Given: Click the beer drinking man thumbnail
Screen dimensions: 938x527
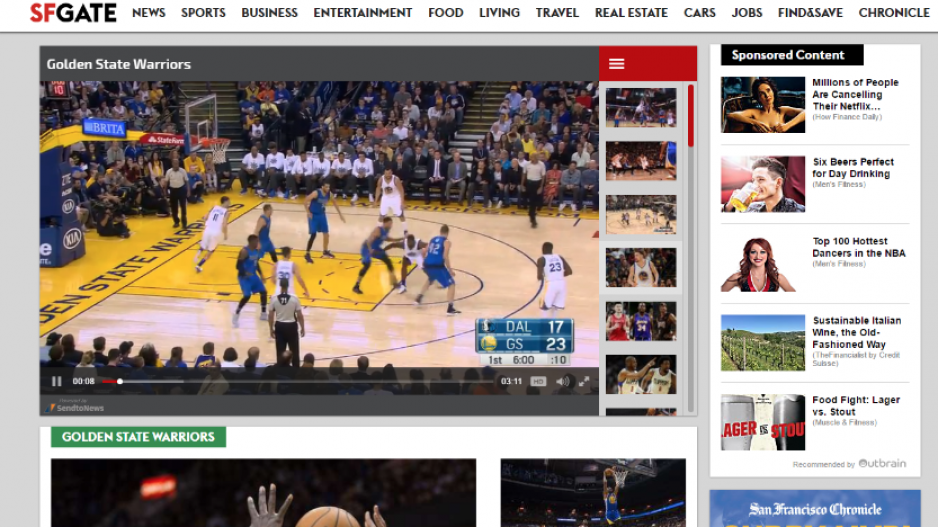Looking at the screenshot, I should tap(763, 184).
